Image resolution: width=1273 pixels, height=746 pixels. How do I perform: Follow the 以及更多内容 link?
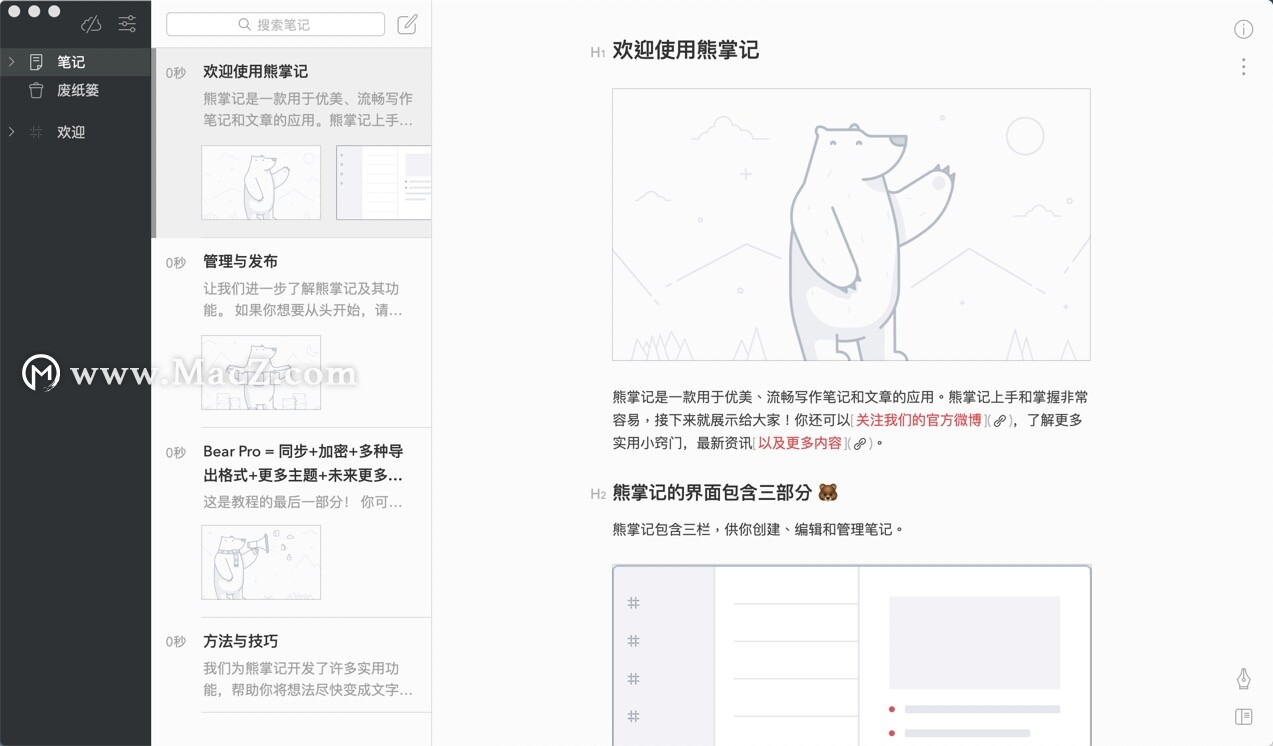click(x=800, y=443)
